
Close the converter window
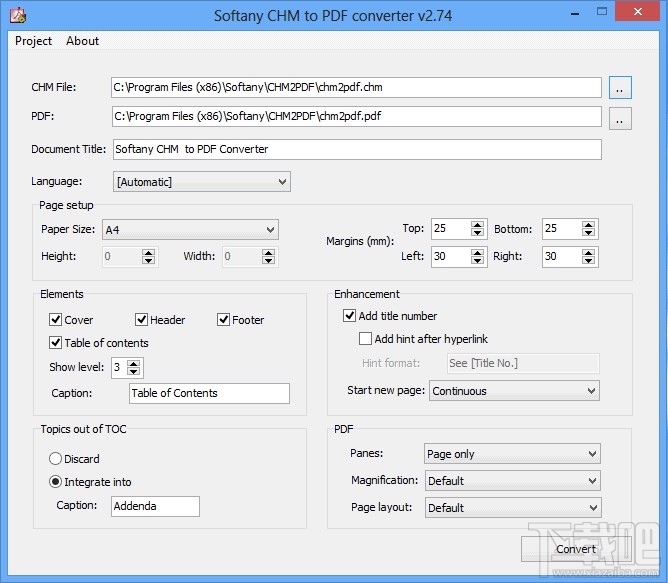(x=637, y=12)
